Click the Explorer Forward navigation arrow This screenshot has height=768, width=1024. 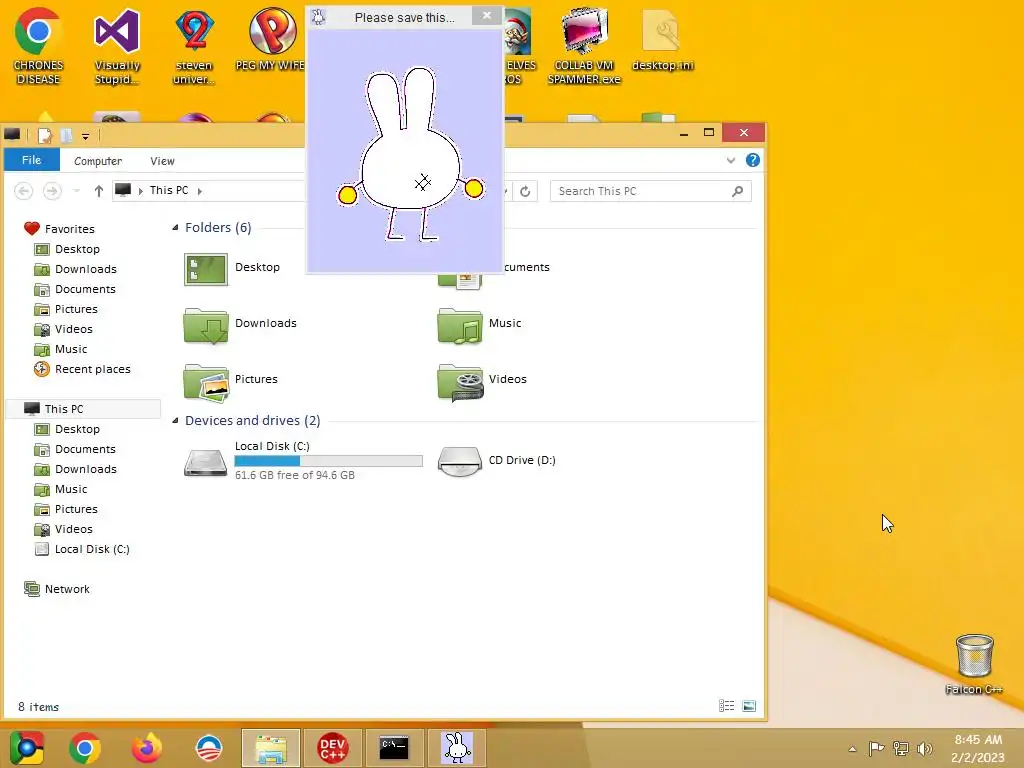[x=52, y=191]
